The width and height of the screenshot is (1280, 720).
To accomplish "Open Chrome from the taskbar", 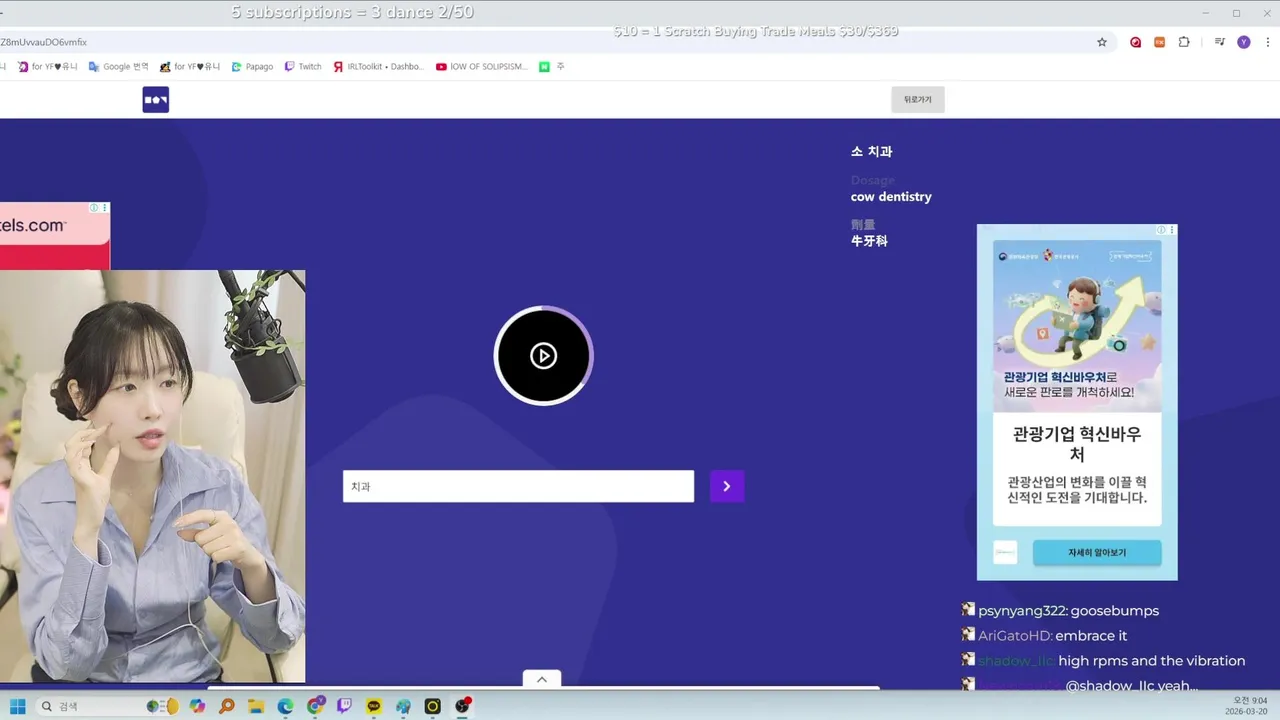I will [x=315, y=706].
